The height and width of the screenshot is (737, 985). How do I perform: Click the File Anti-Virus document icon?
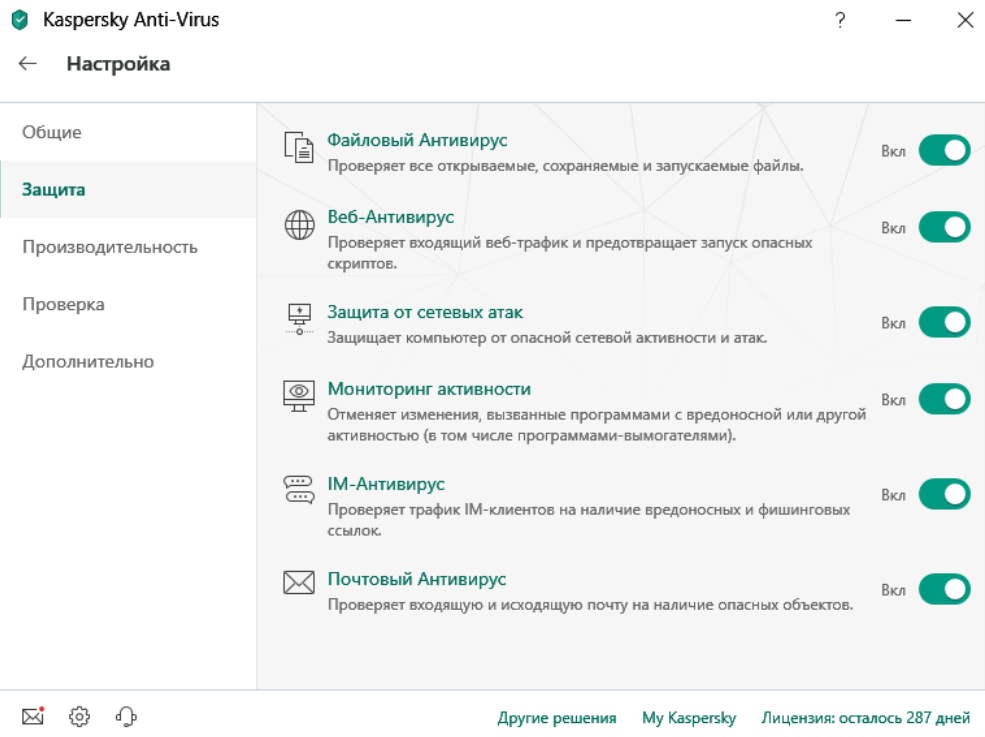[299, 147]
